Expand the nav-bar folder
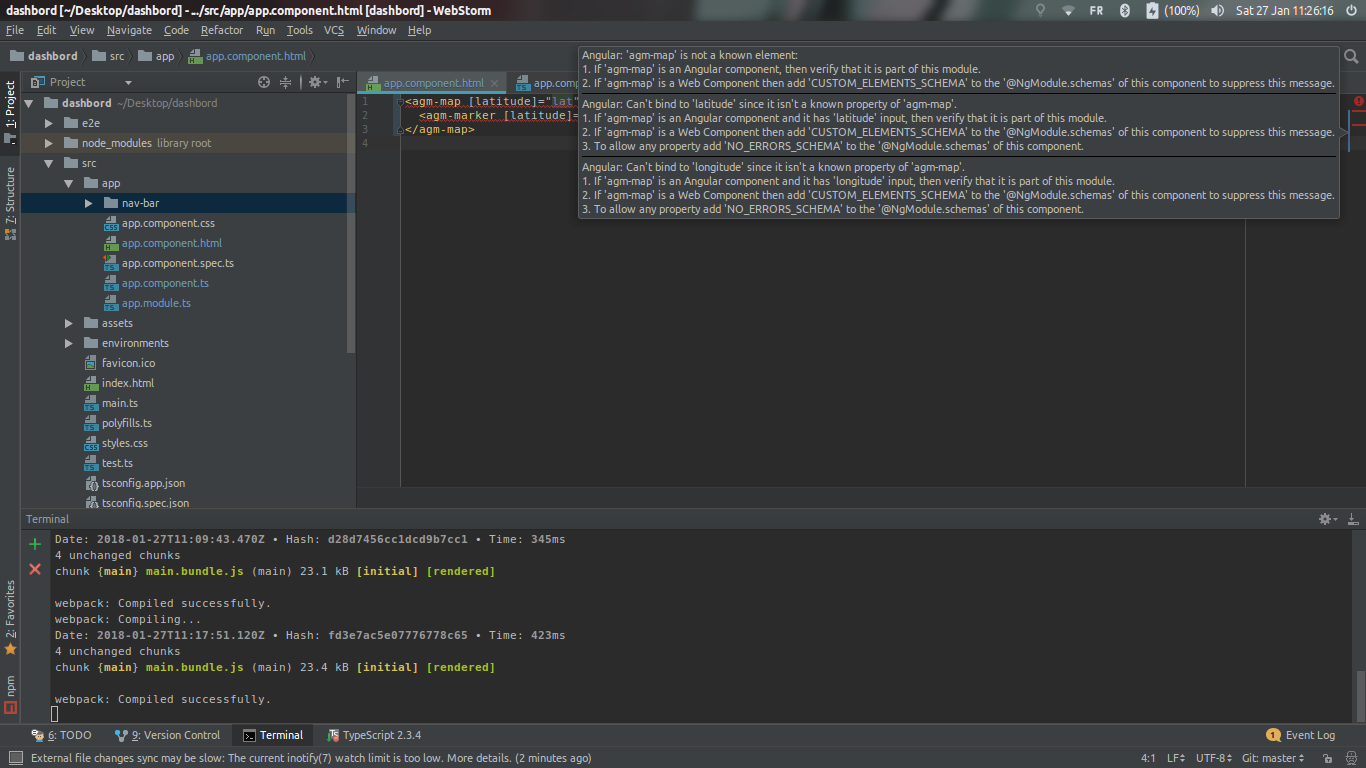The image size is (1366, 768). coord(89,203)
